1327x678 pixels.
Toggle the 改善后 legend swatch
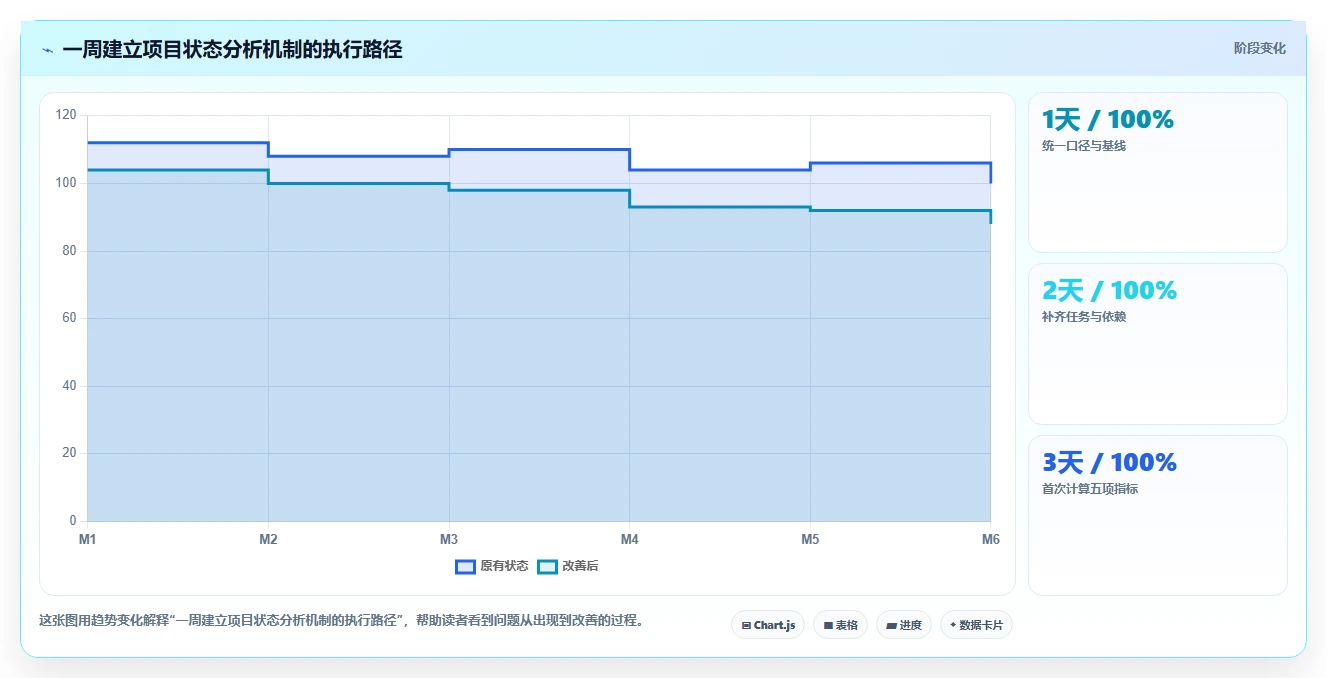[547, 566]
